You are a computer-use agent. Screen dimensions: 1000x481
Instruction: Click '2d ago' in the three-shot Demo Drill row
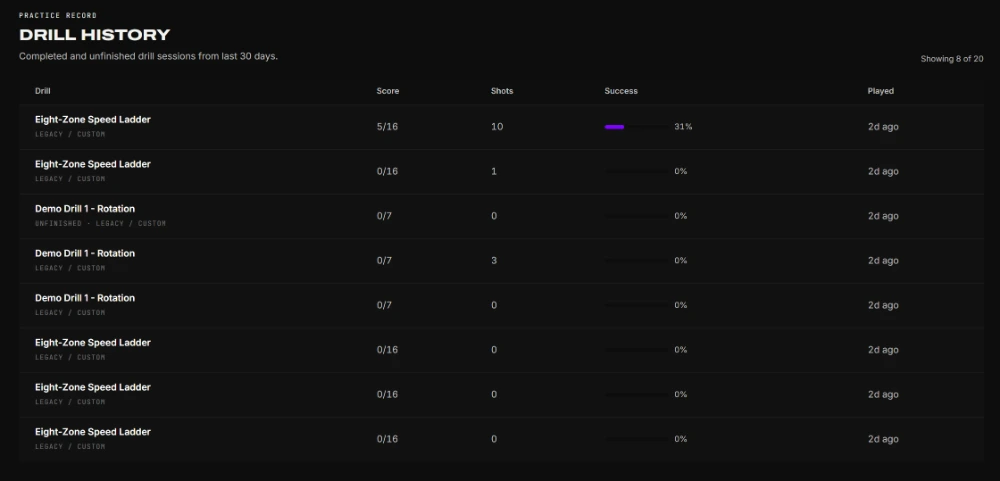[x=883, y=261]
